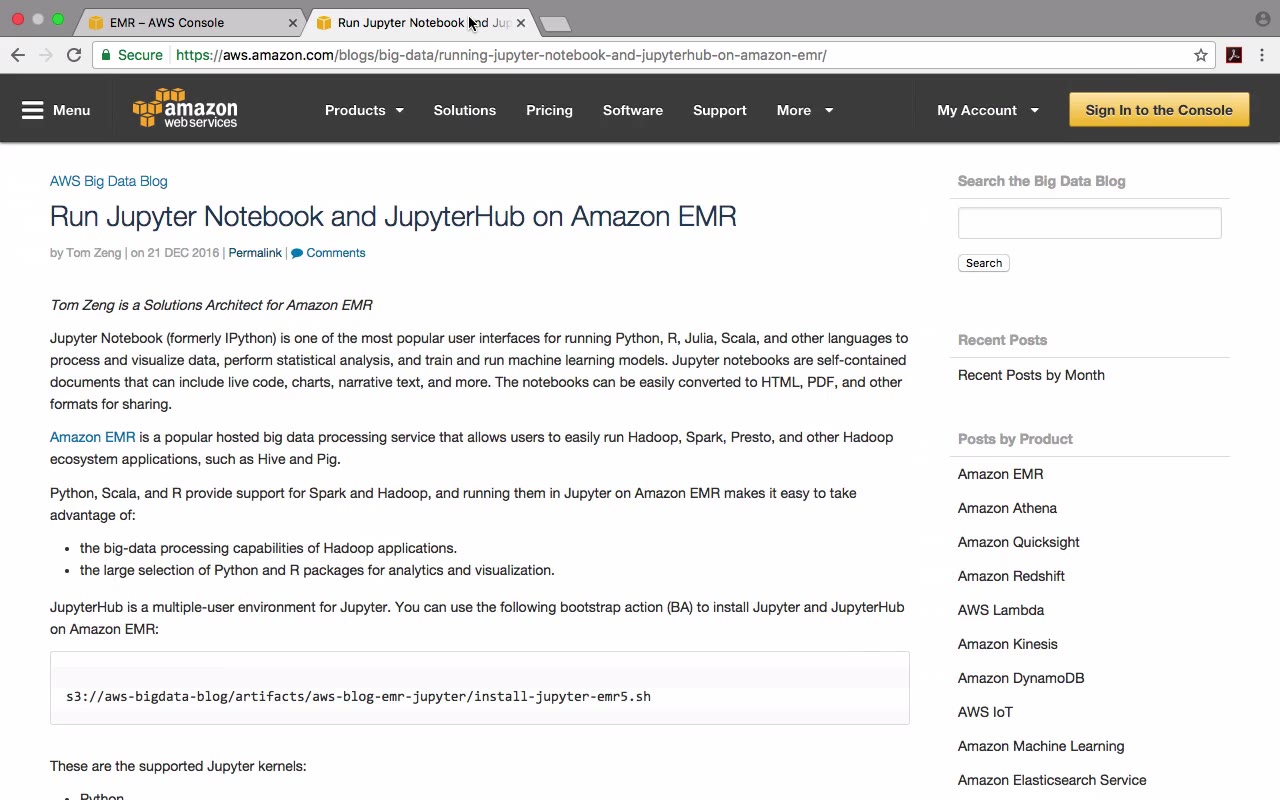Image resolution: width=1280 pixels, height=800 pixels.
Task: Close the Run Jupyter Notebook tab
Action: click(x=520, y=22)
